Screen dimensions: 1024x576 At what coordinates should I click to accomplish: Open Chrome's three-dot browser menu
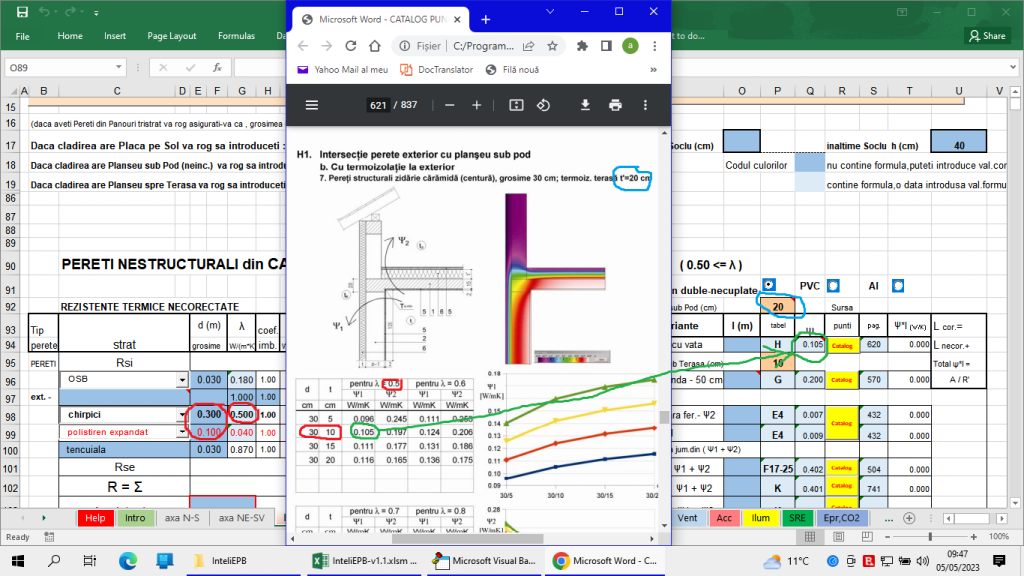(x=655, y=46)
